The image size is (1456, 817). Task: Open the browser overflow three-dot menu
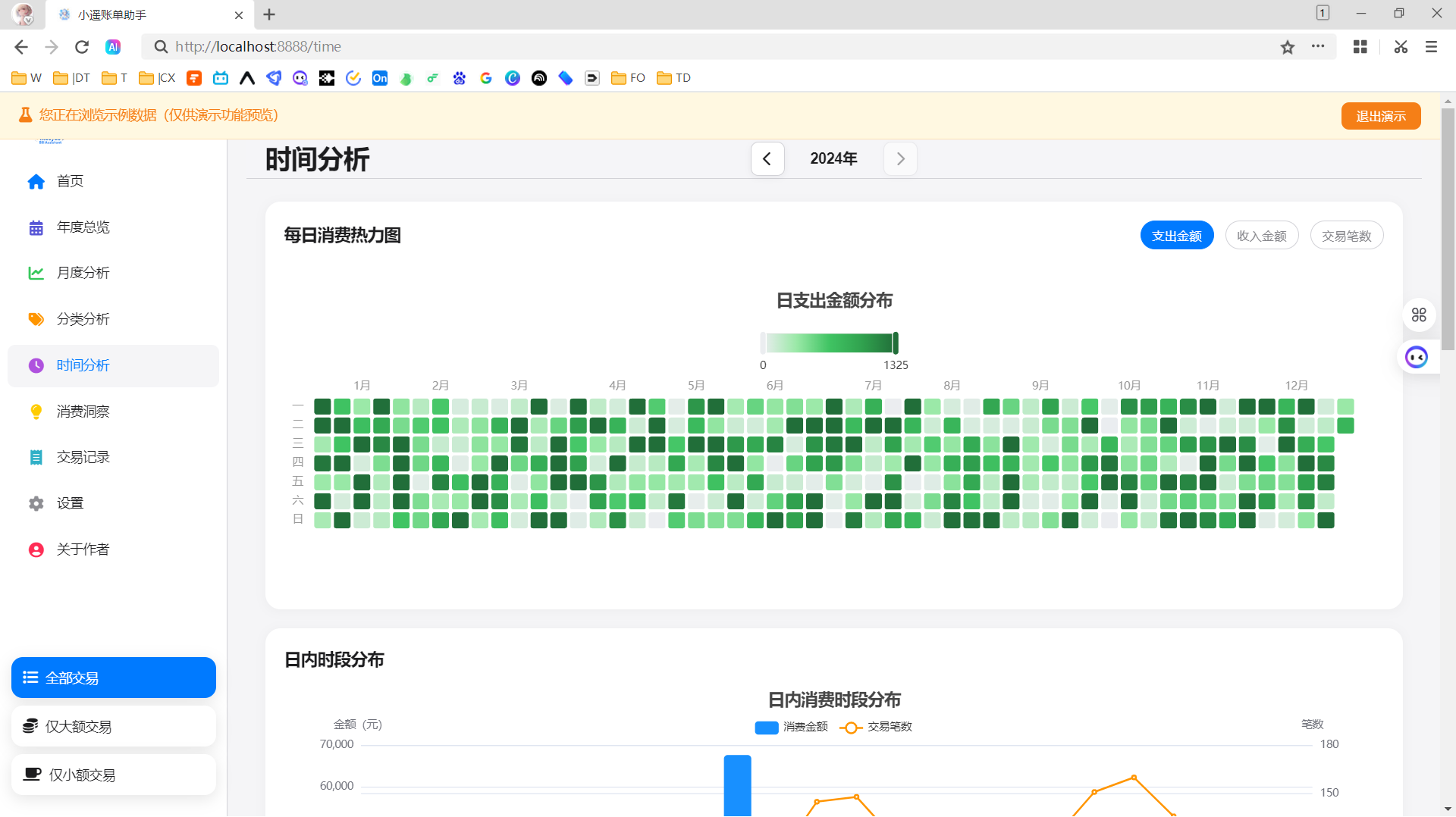point(1318,46)
